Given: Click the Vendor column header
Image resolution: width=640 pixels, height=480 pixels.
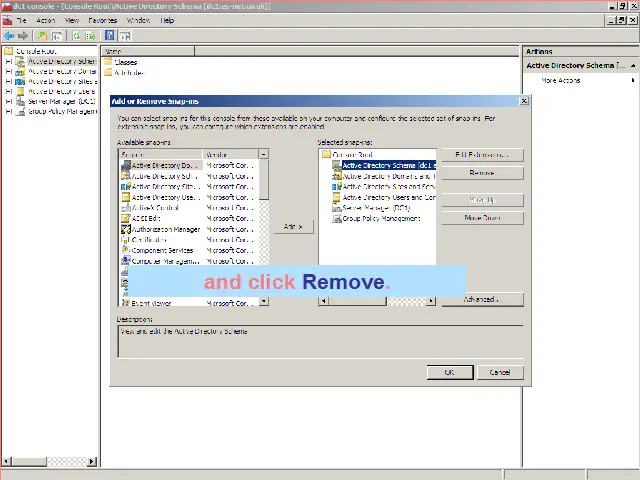Looking at the screenshot, I should pos(231,154).
